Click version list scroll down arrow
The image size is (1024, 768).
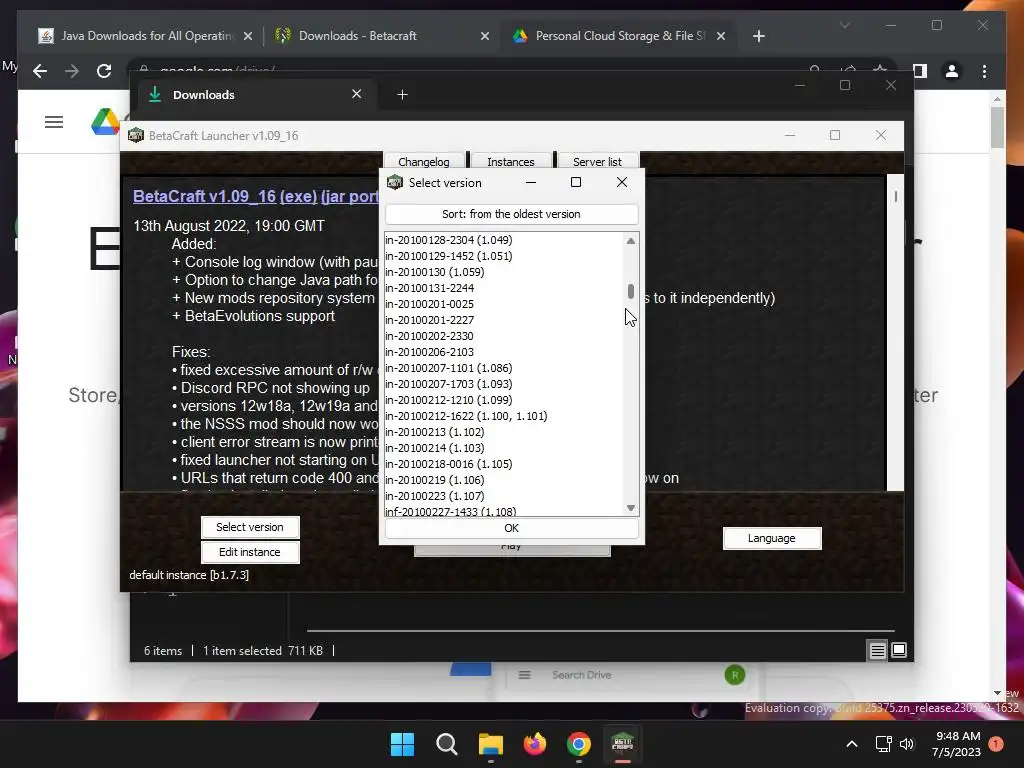tap(631, 508)
